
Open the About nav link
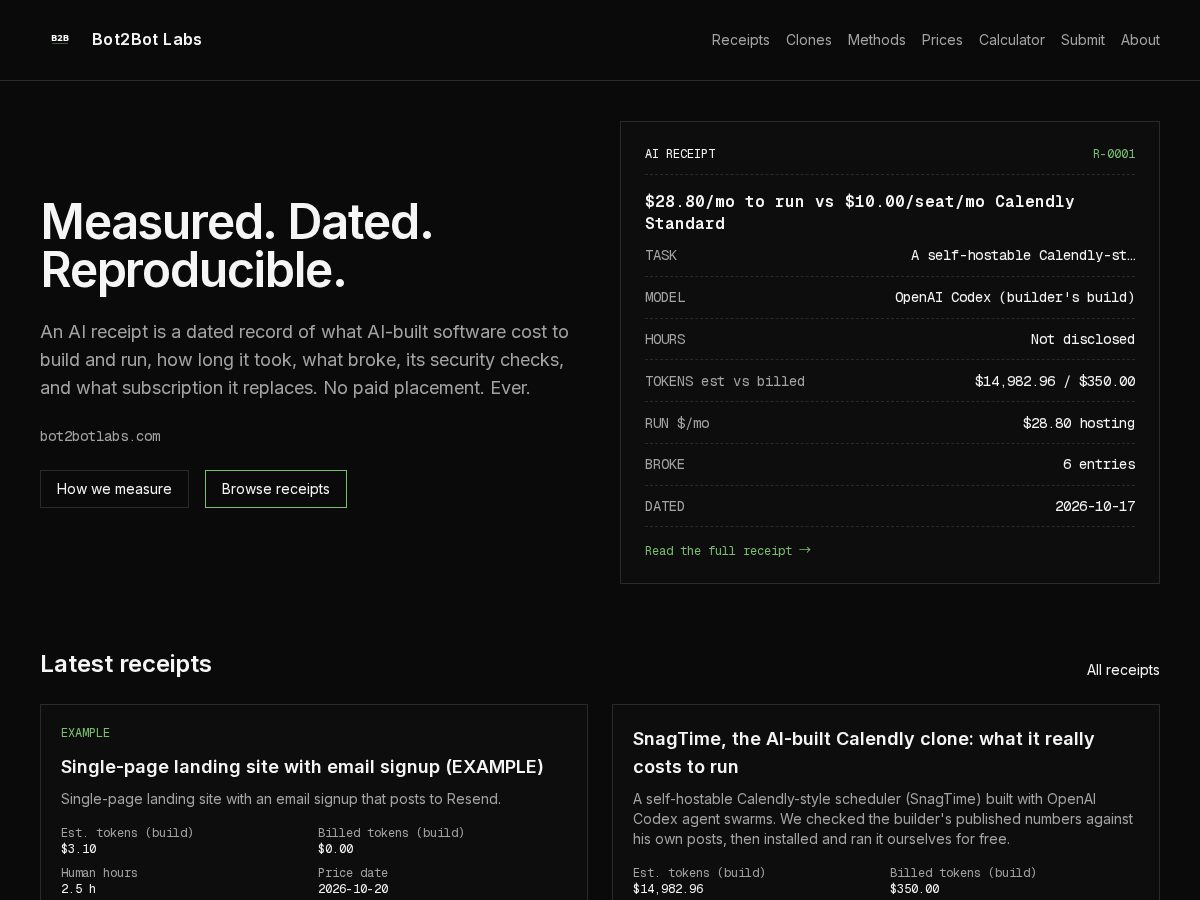pyautogui.click(x=1140, y=40)
